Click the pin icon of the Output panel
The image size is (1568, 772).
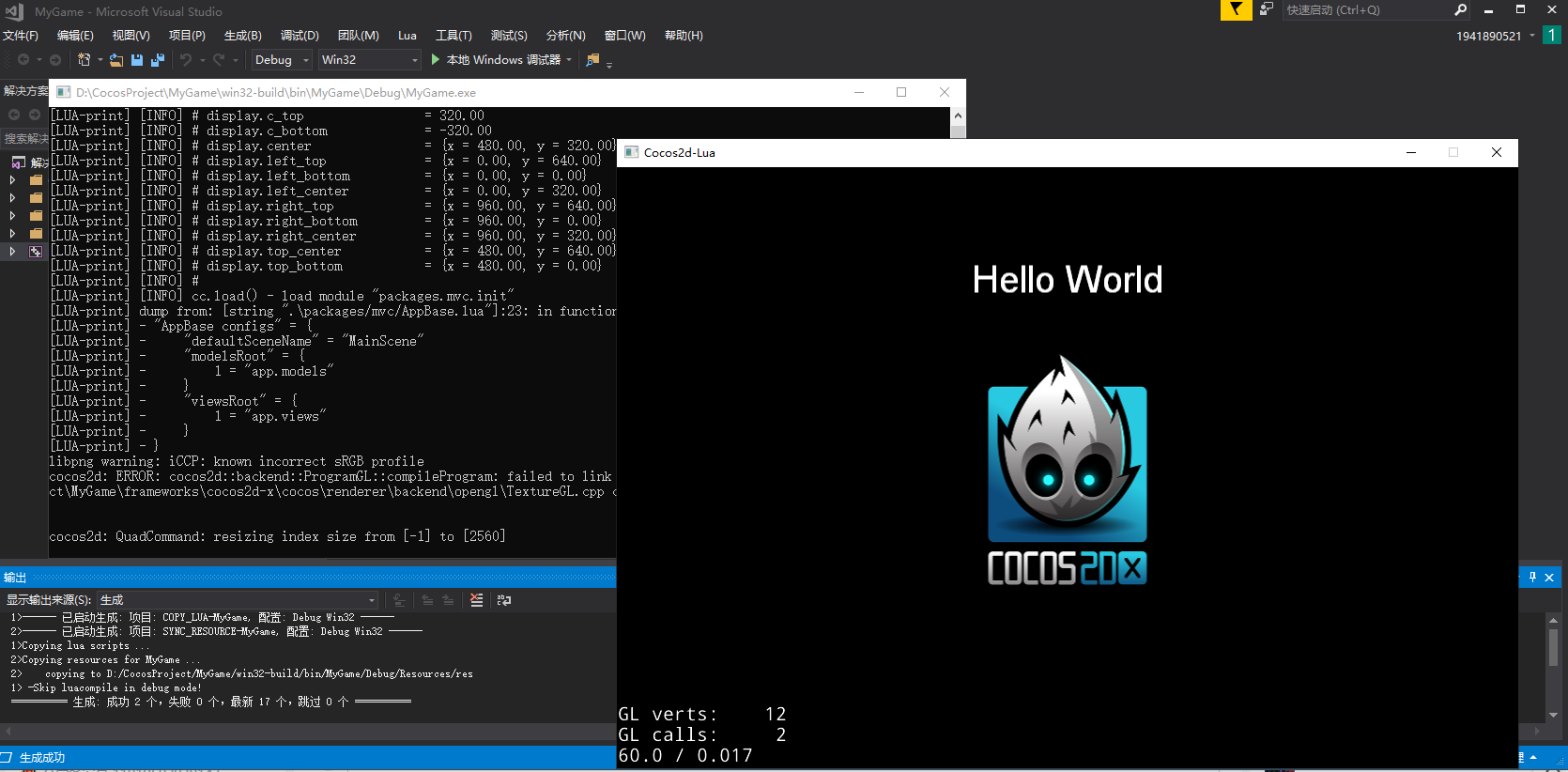point(1532,577)
